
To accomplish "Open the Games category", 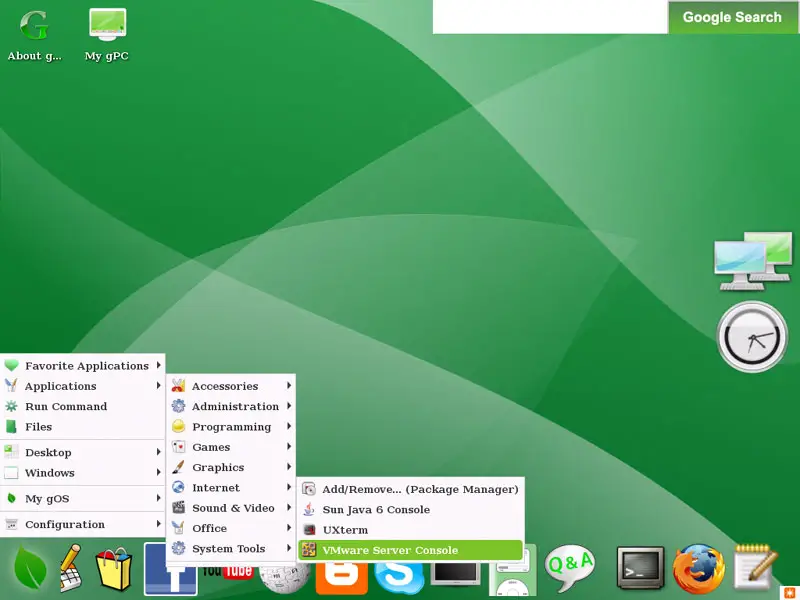I will coord(231,447).
